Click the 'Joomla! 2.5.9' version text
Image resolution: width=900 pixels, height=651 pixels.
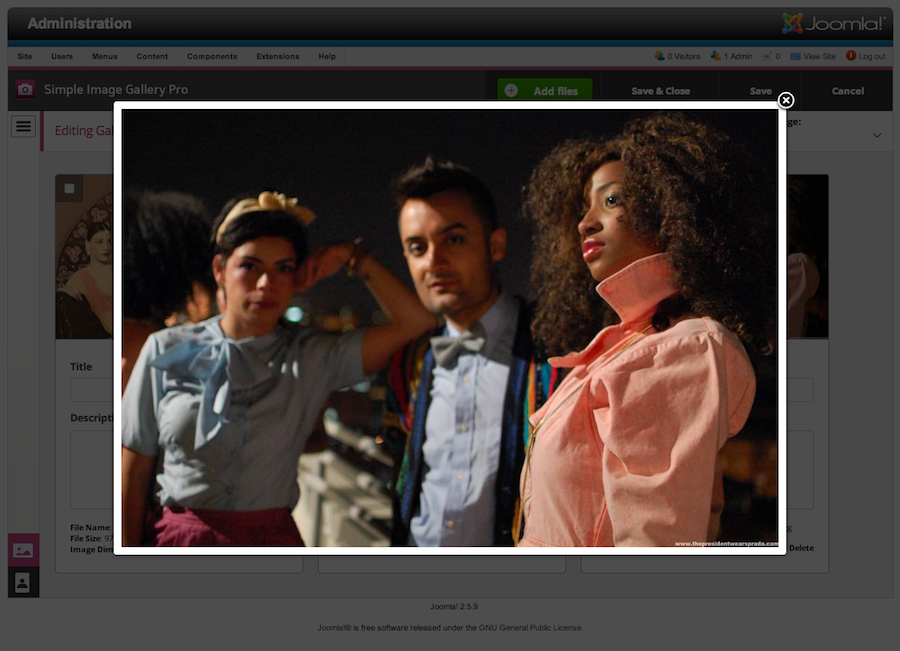pyautogui.click(x=454, y=606)
